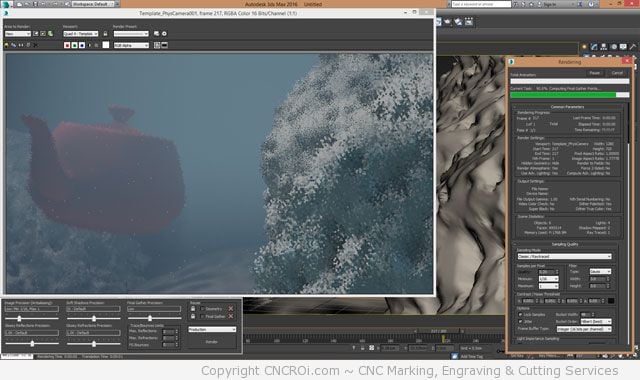Click the Save Image icon in render window
640x380 pixels.
(7, 45)
